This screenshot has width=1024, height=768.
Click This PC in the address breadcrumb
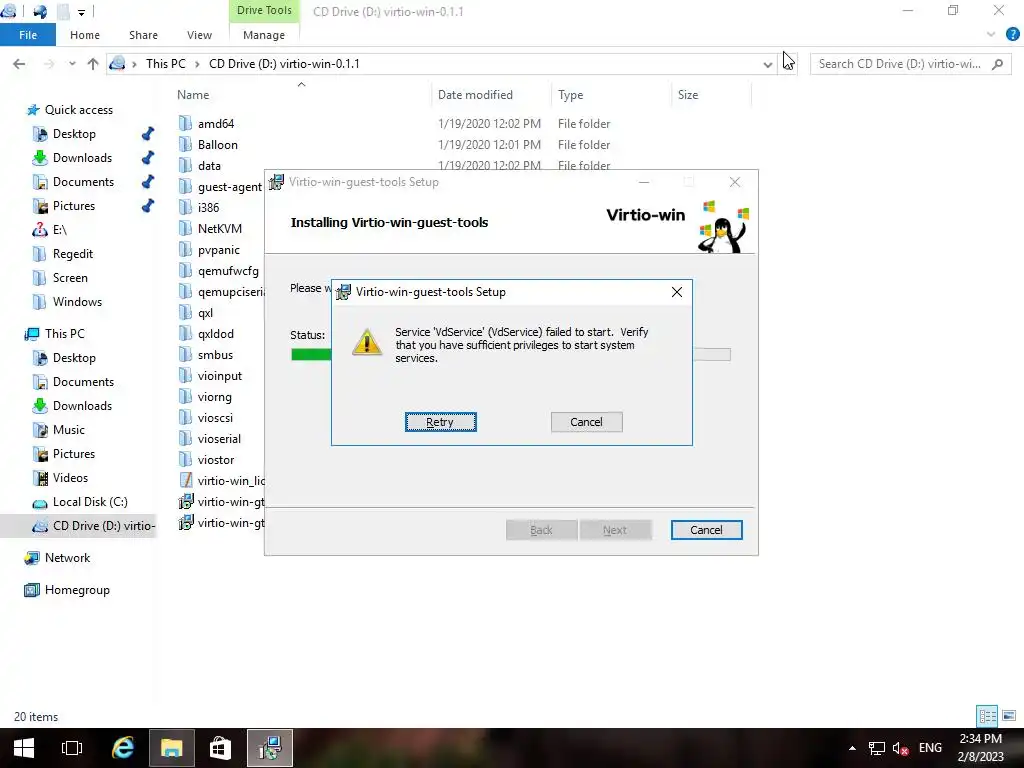[x=165, y=63]
